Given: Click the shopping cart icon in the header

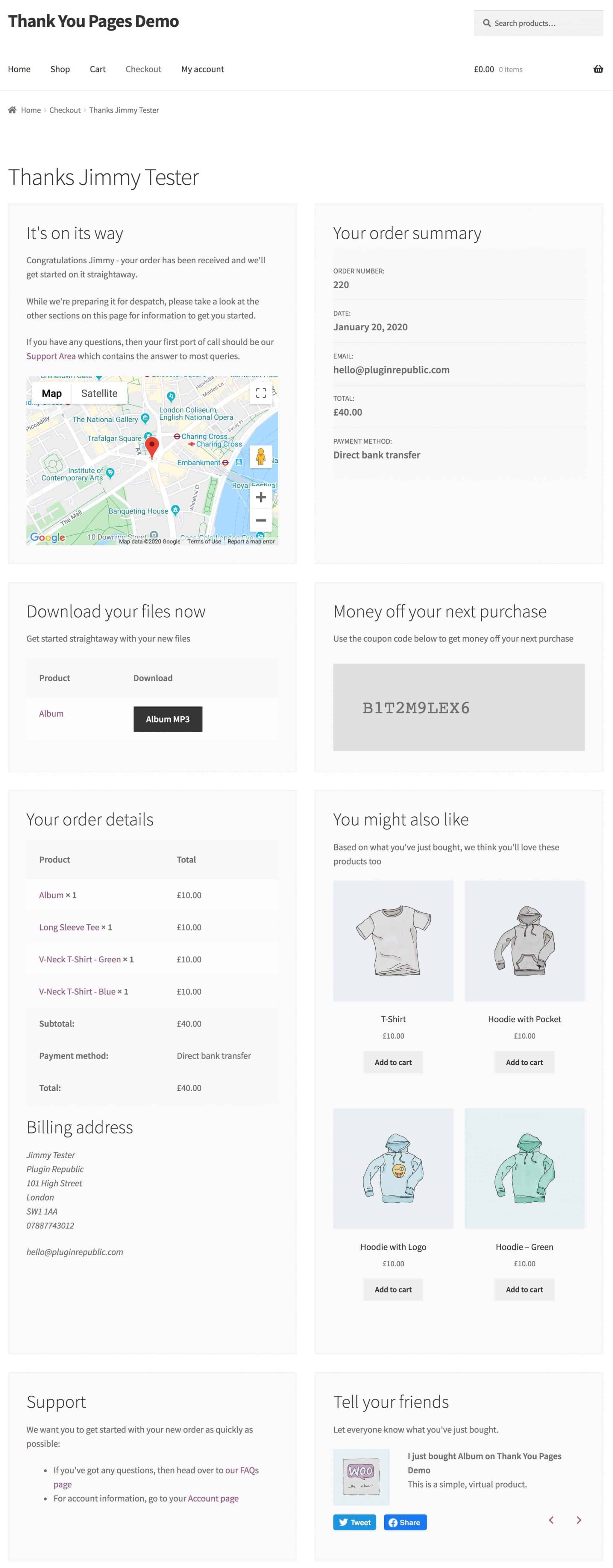Looking at the screenshot, I should pos(598,69).
